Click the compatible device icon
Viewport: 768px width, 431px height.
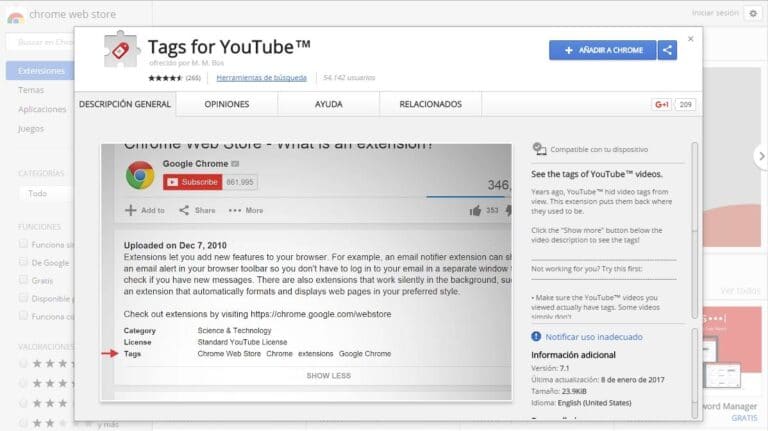pyautogui.click(x=540, y=149)
